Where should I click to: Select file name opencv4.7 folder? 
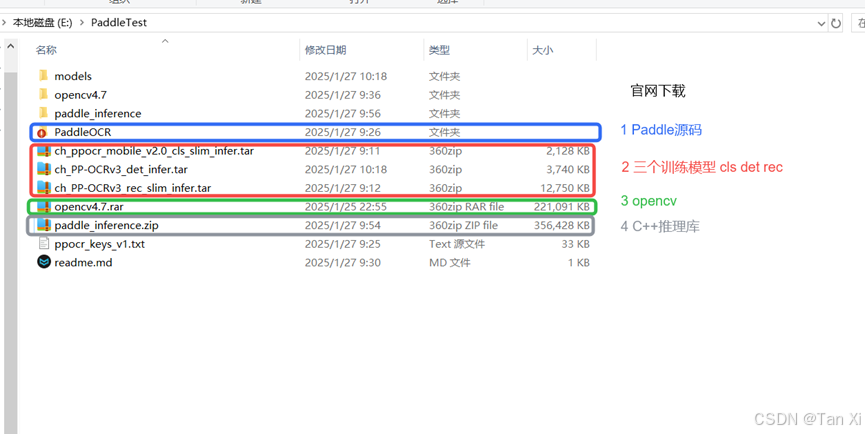pos(81,95)
